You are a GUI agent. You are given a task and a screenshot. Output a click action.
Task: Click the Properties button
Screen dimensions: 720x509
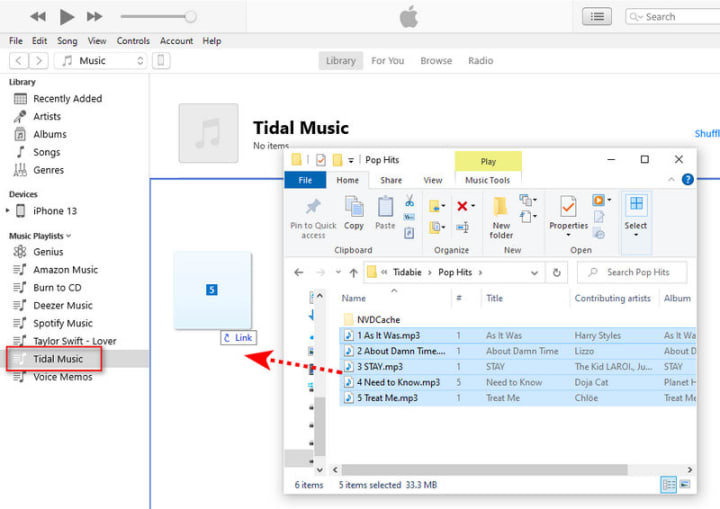568,217
